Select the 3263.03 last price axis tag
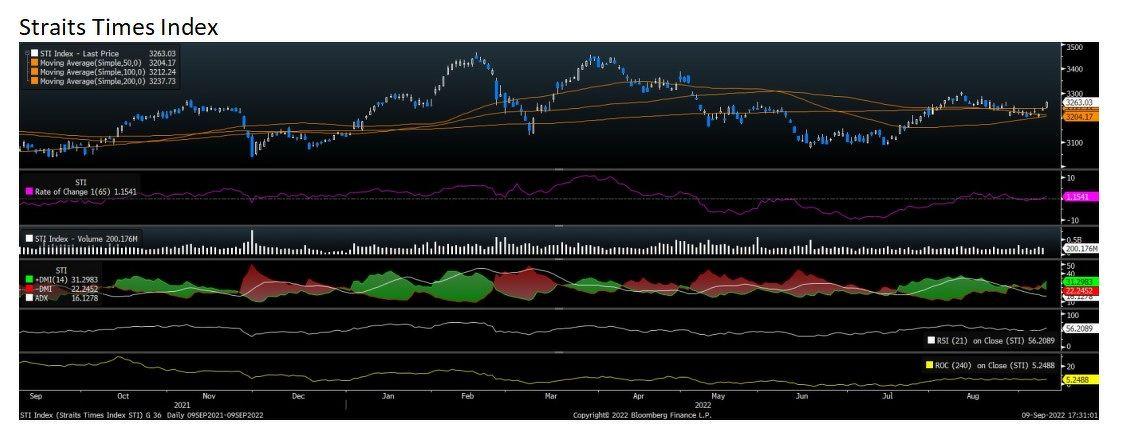The height and width of the screenshot is (439, 1132). [1080, 102]
